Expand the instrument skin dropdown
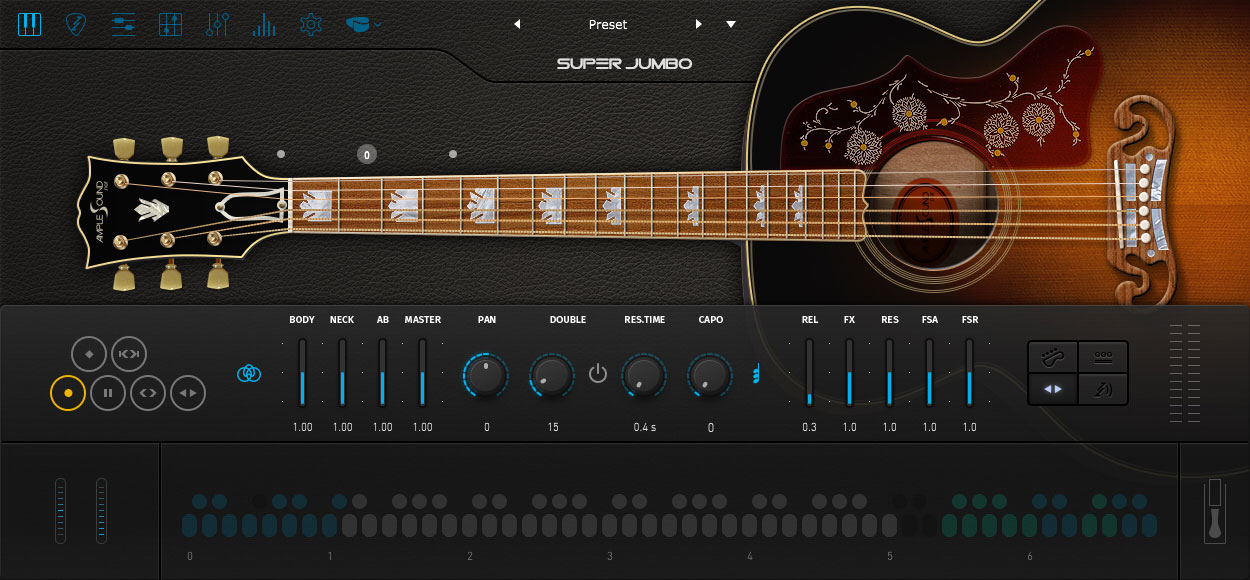Screen dimensions: 1250x580 363,24
